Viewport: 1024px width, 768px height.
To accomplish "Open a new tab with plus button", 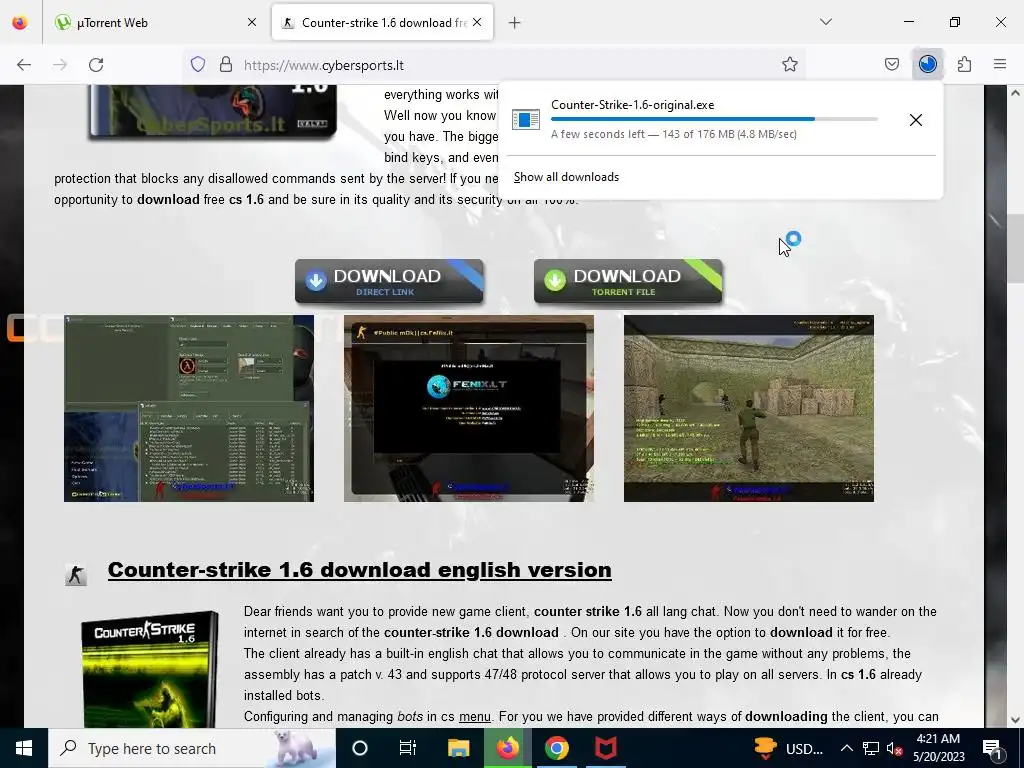I will tap(515, 23).
